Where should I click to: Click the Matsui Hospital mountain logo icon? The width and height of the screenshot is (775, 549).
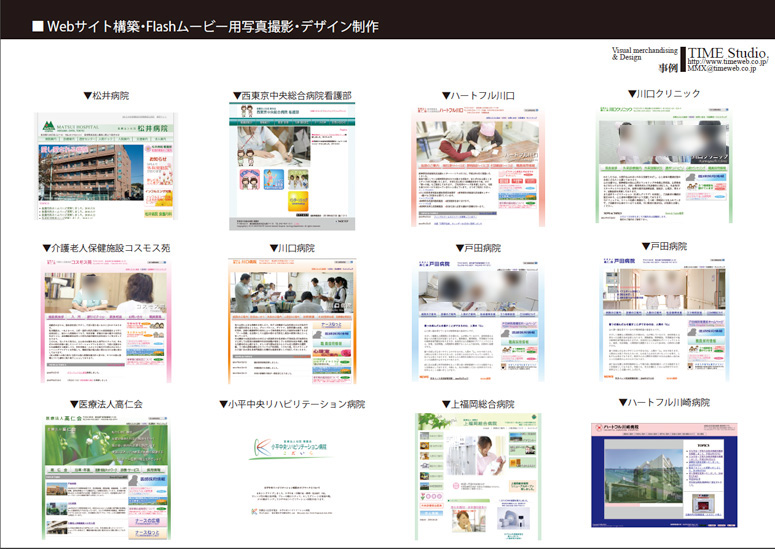click(48, 127)
